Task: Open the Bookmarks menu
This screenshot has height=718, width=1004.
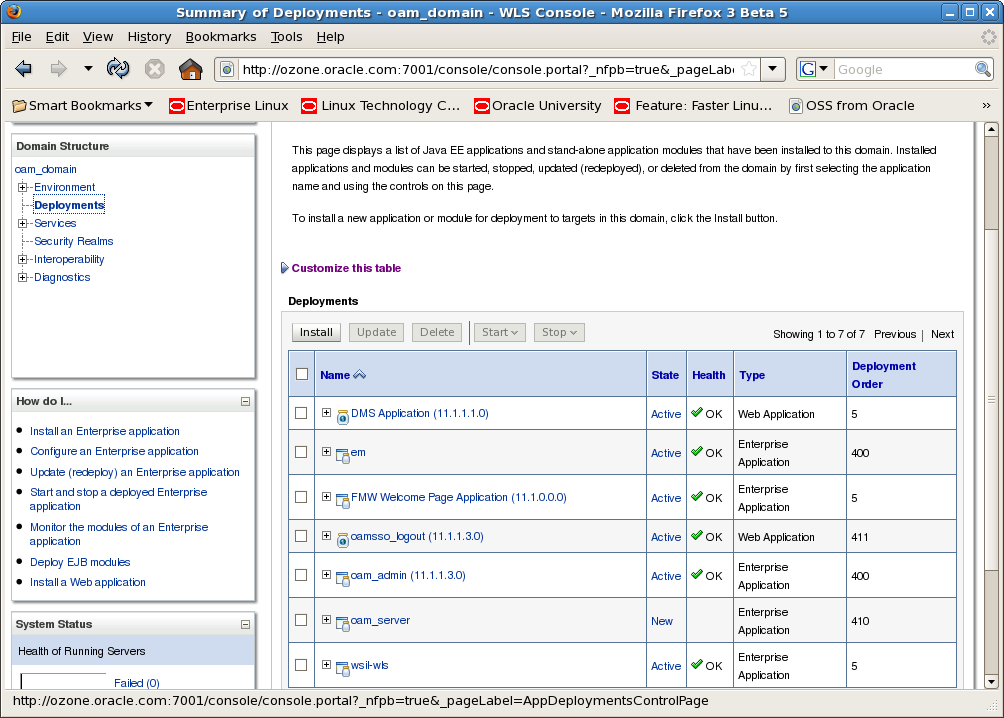Action: pos(220,36)
